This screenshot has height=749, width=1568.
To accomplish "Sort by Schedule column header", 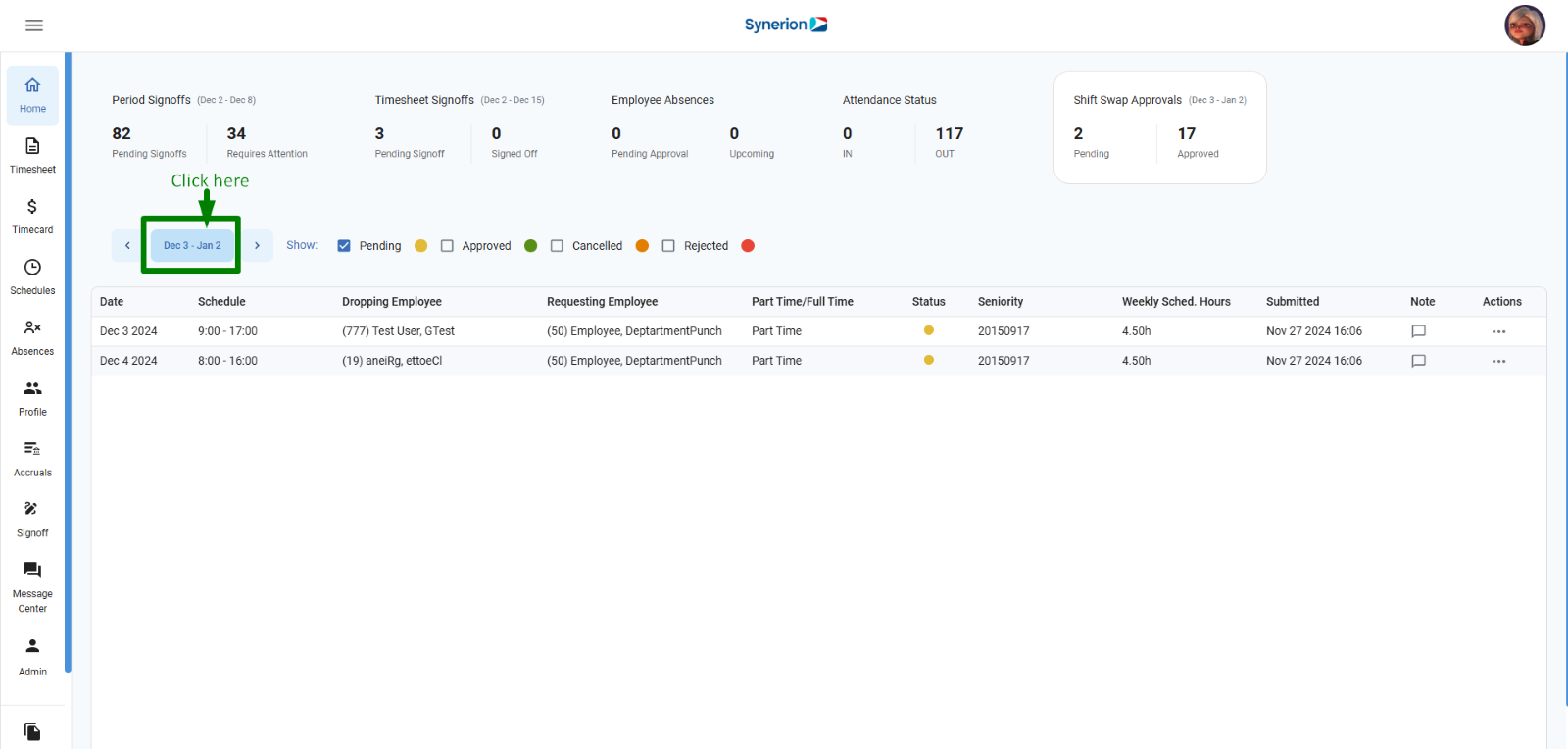I will coord(221,302).
